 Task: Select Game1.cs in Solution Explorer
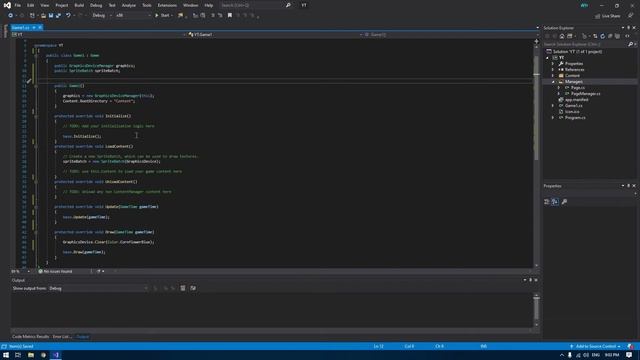pyautogui.click(x=574, y=106)
